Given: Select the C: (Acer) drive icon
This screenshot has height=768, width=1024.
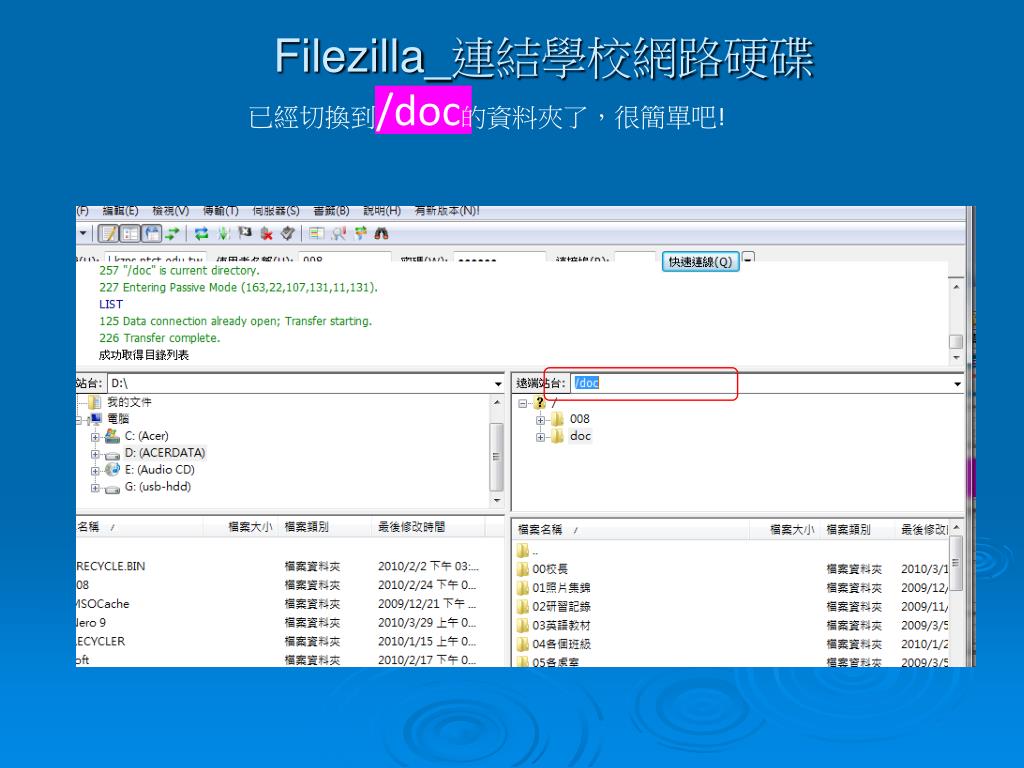Looking at the screenshot, I should pos(112,436).
